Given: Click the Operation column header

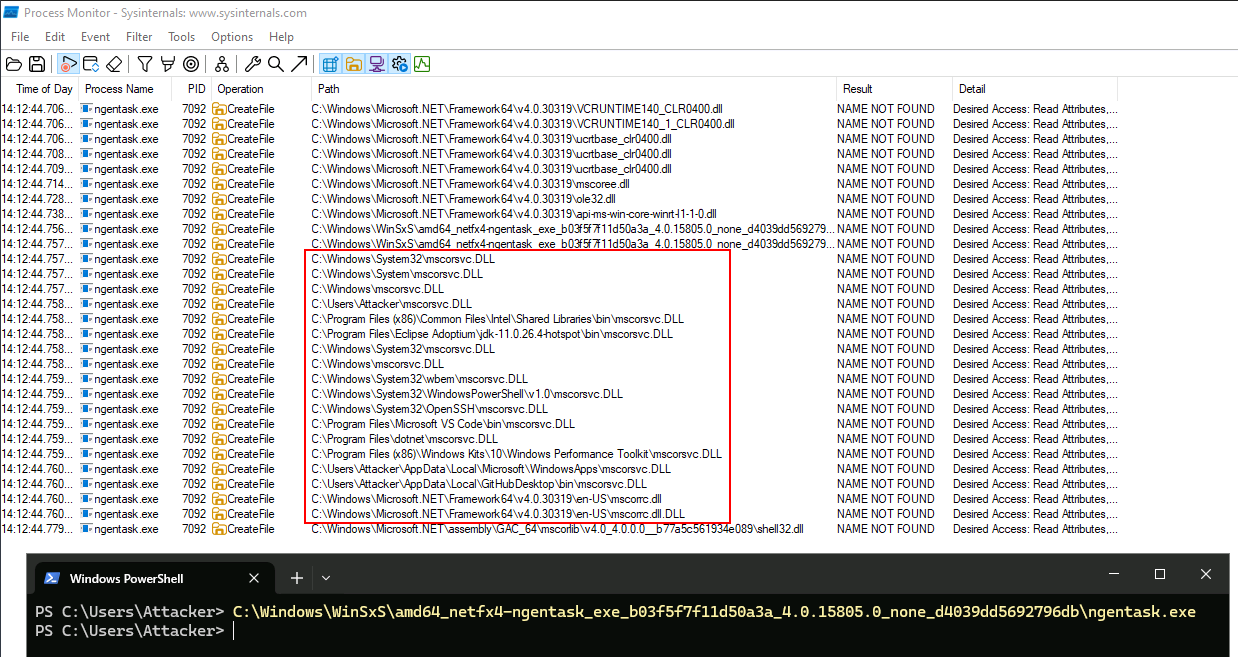Looking at the screenshot, I should 260,89.
